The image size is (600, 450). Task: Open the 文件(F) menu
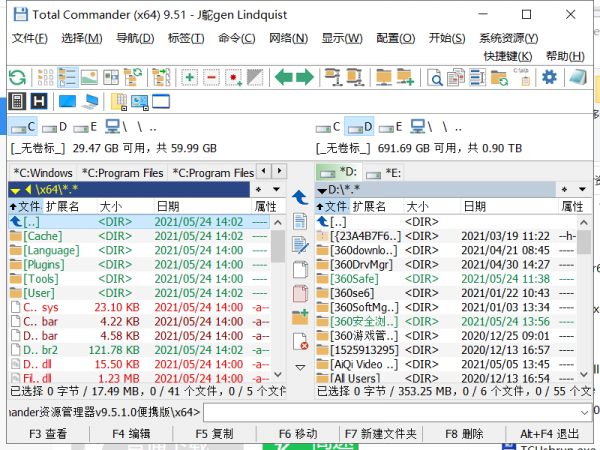click(x=30, y=38)
